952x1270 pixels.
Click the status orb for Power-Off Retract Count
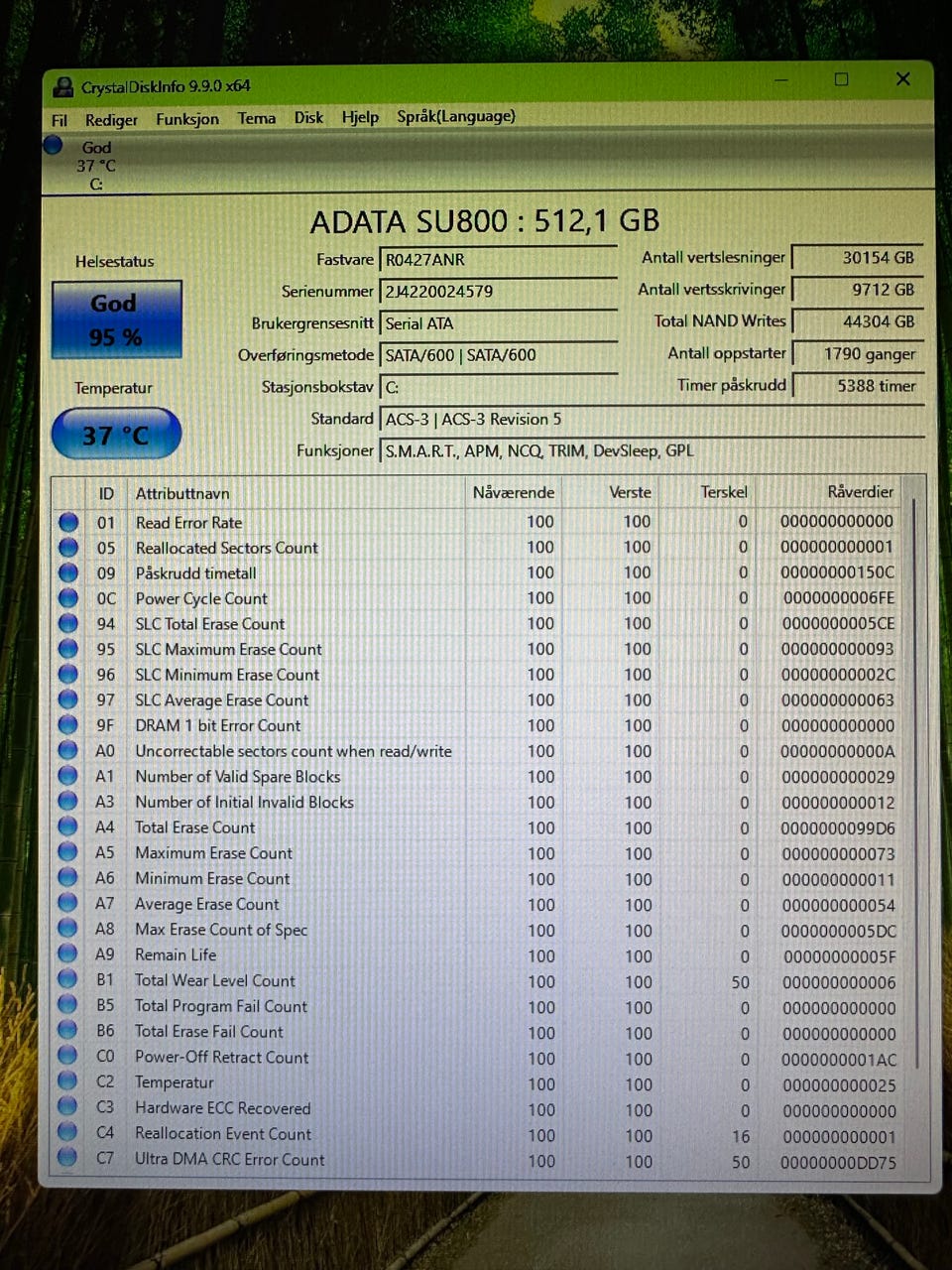68,1057
